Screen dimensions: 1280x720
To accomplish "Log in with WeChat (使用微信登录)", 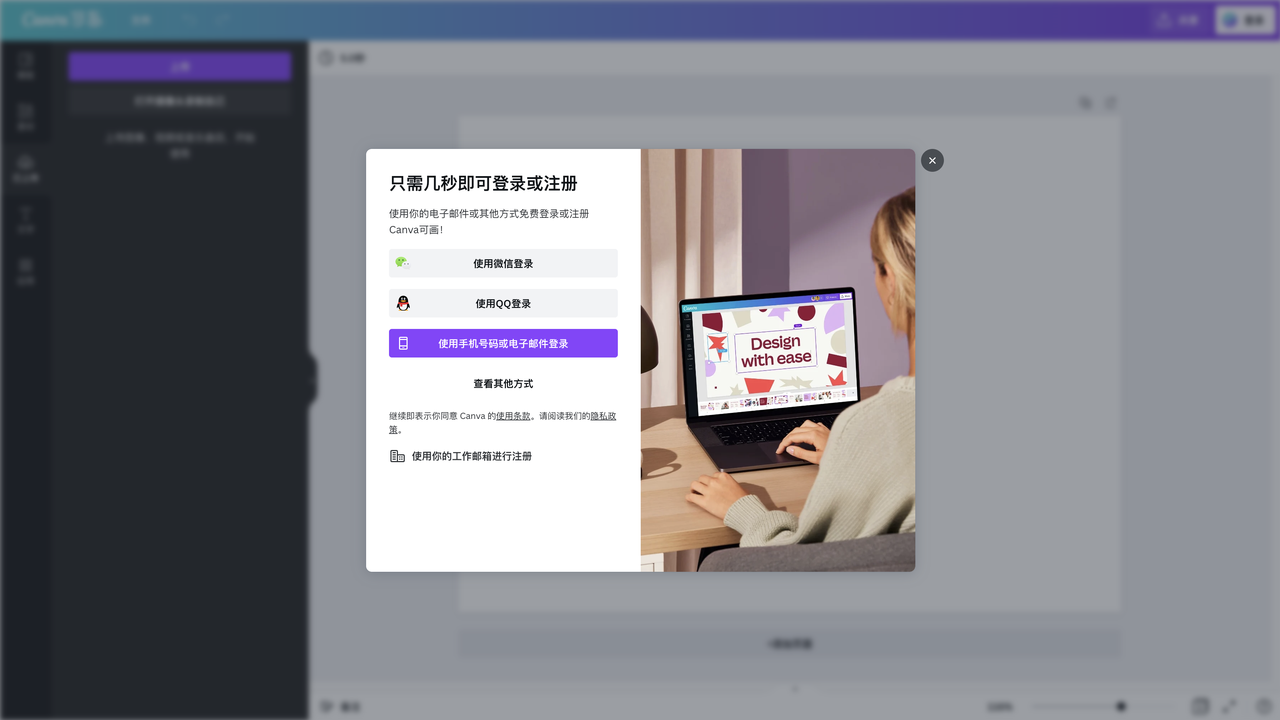I will pyautogui.click(x=503, y=263).
